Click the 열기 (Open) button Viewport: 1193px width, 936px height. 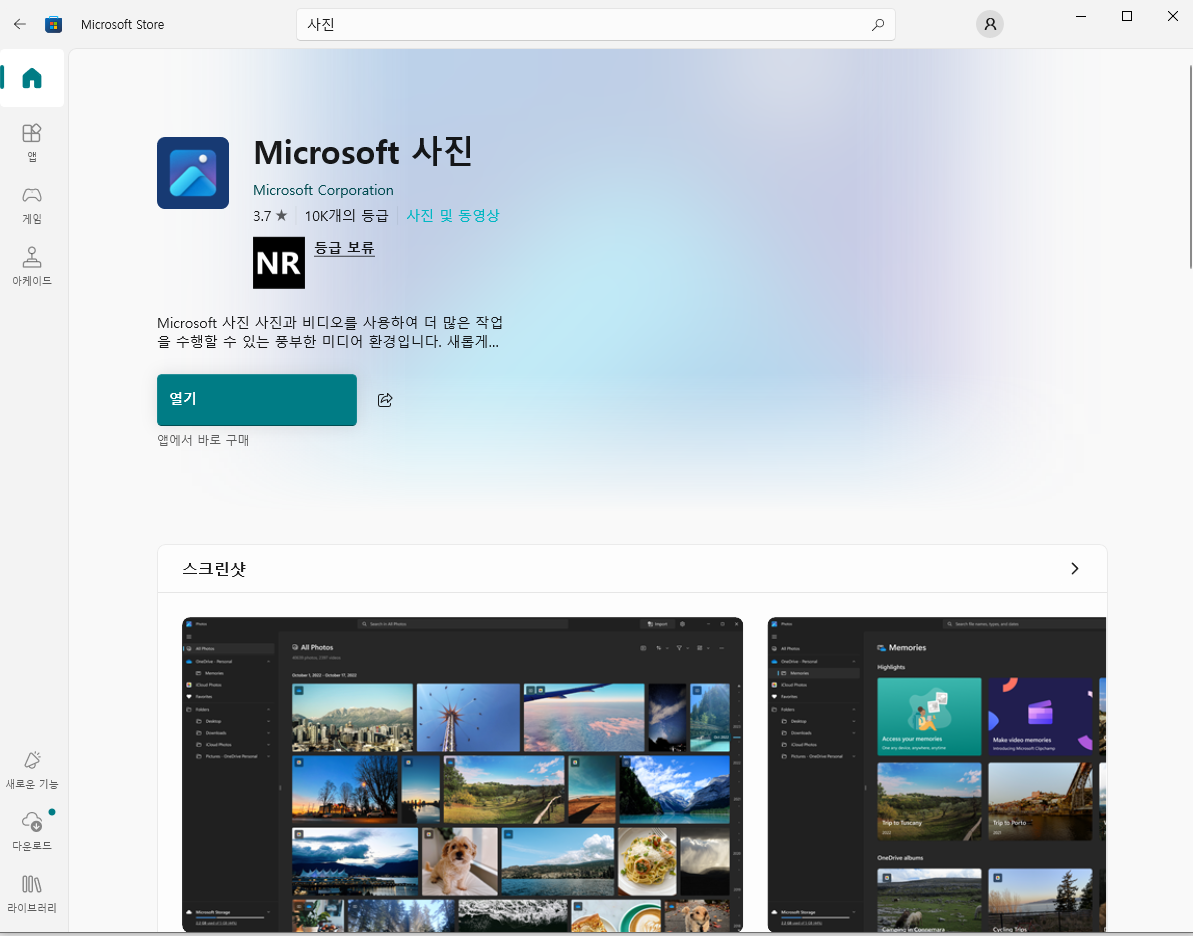[x=257, y=400]
